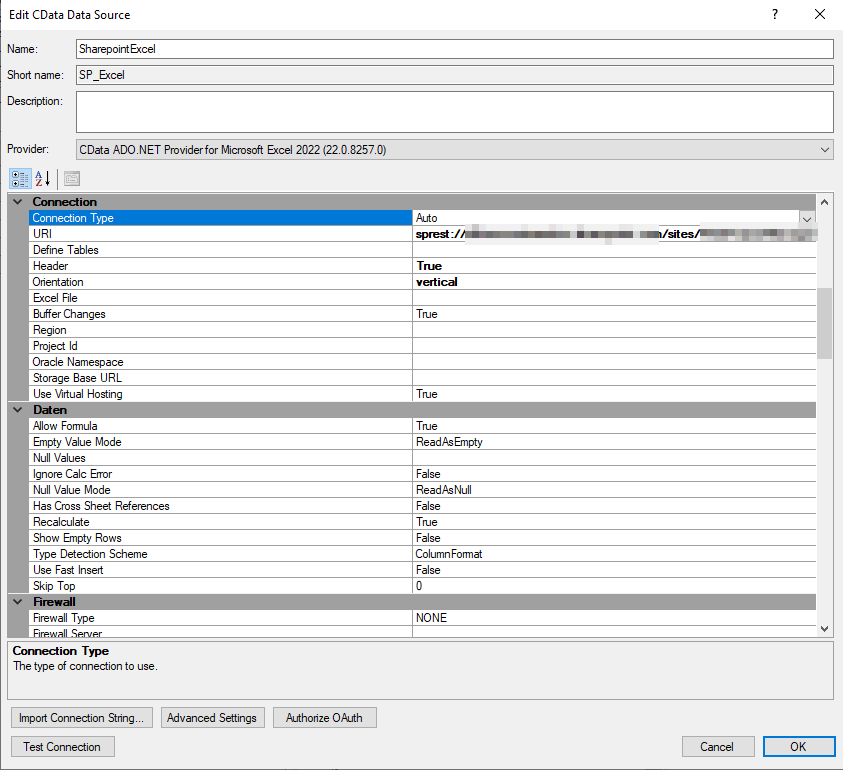Cancel the data source dialog
Viewport: 843px width, 770px height.
718,747
